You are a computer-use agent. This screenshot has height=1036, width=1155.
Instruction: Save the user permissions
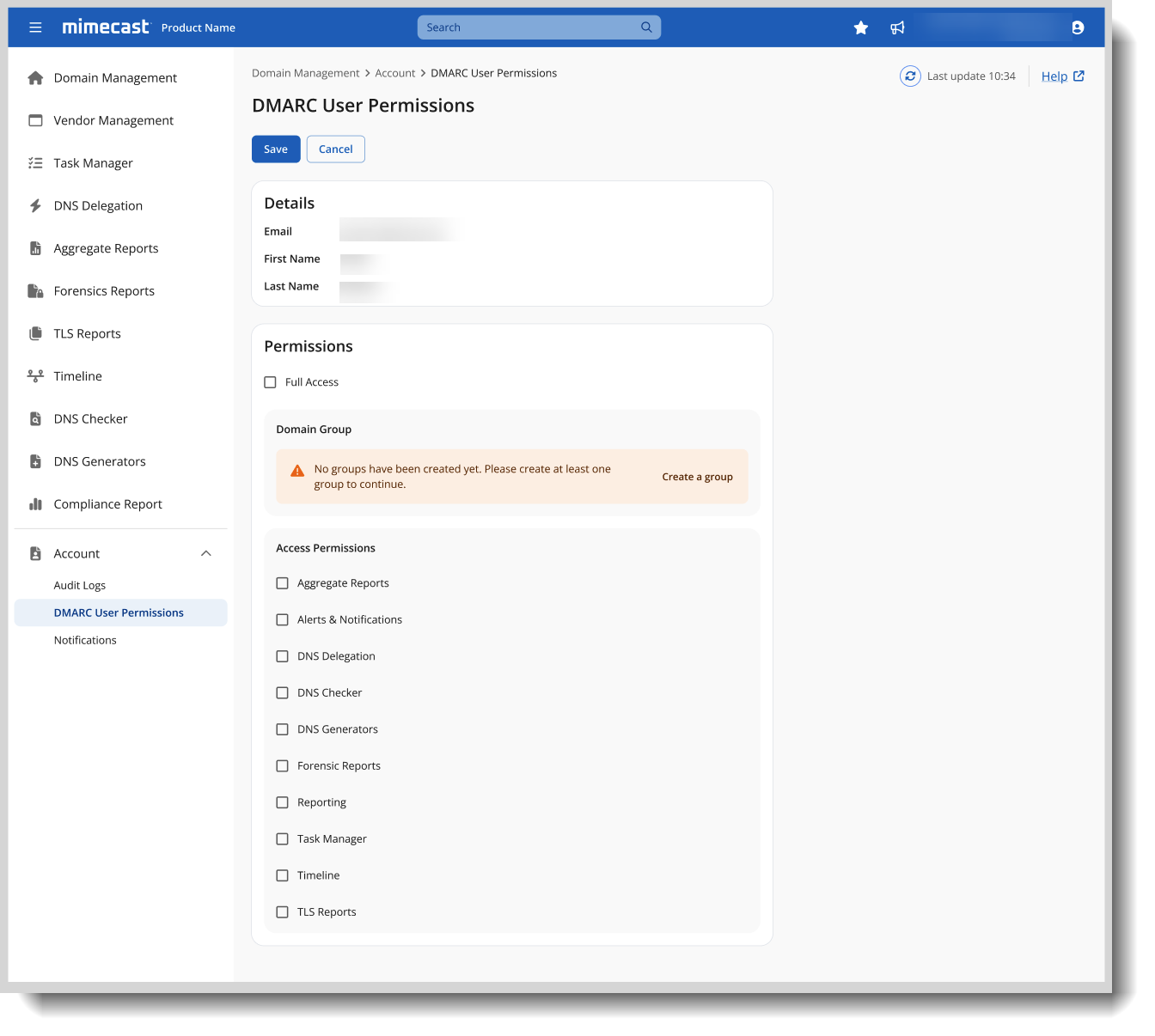[276, 149]
